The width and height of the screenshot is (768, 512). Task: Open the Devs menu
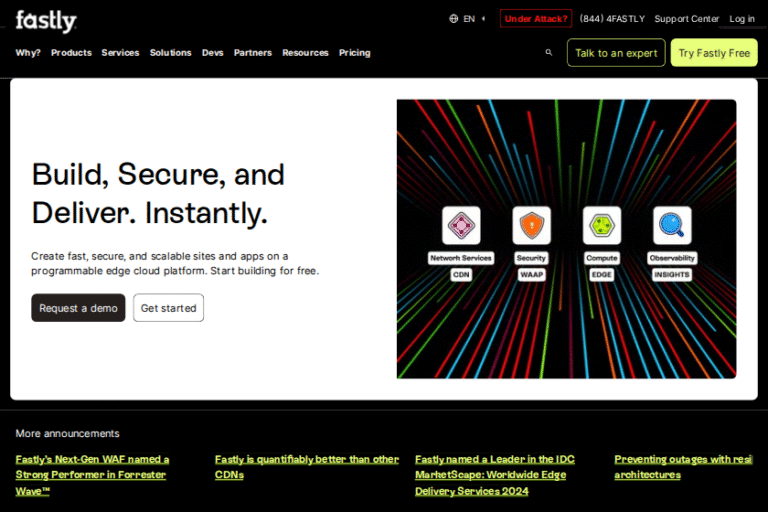click(x=213, y=52)
